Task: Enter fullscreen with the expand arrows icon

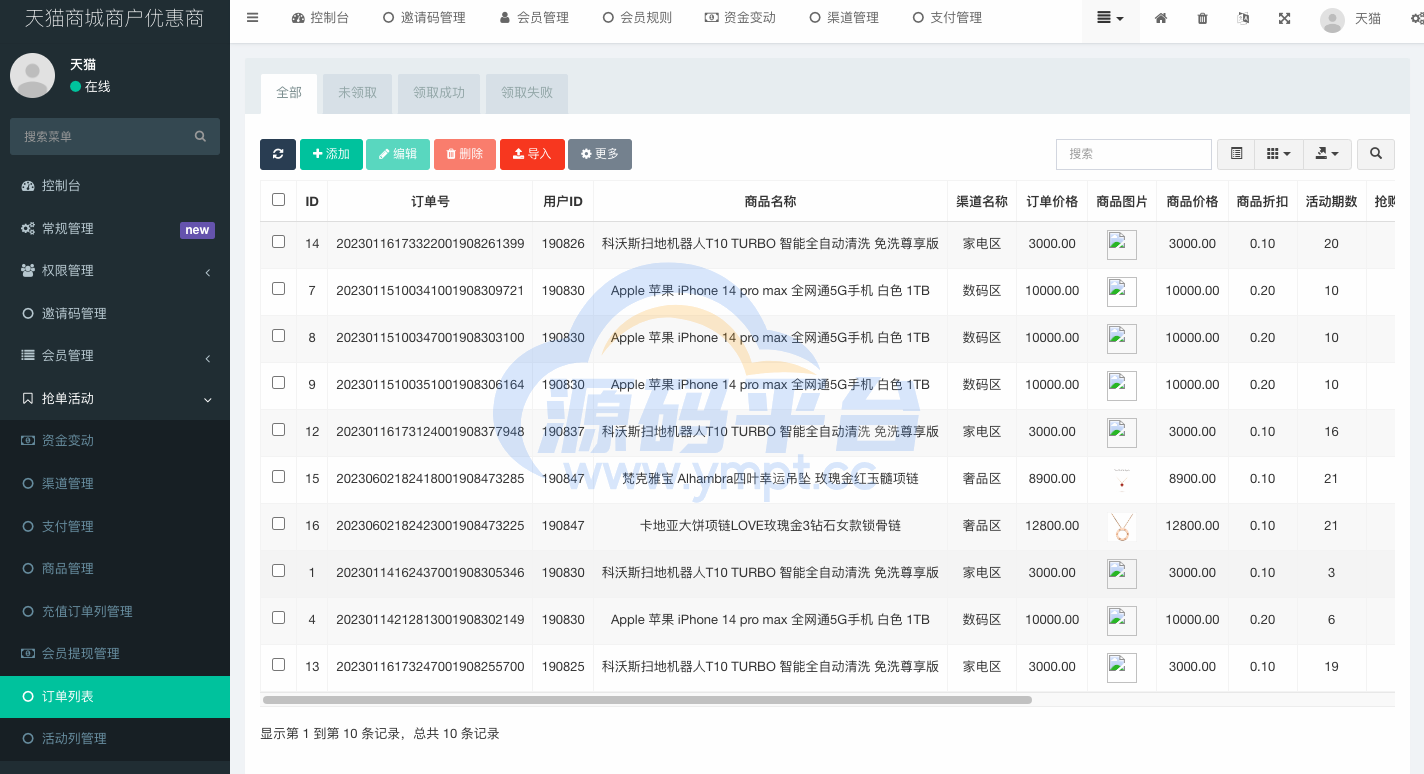Action: pyautogui.click(x=1284, y=18)
